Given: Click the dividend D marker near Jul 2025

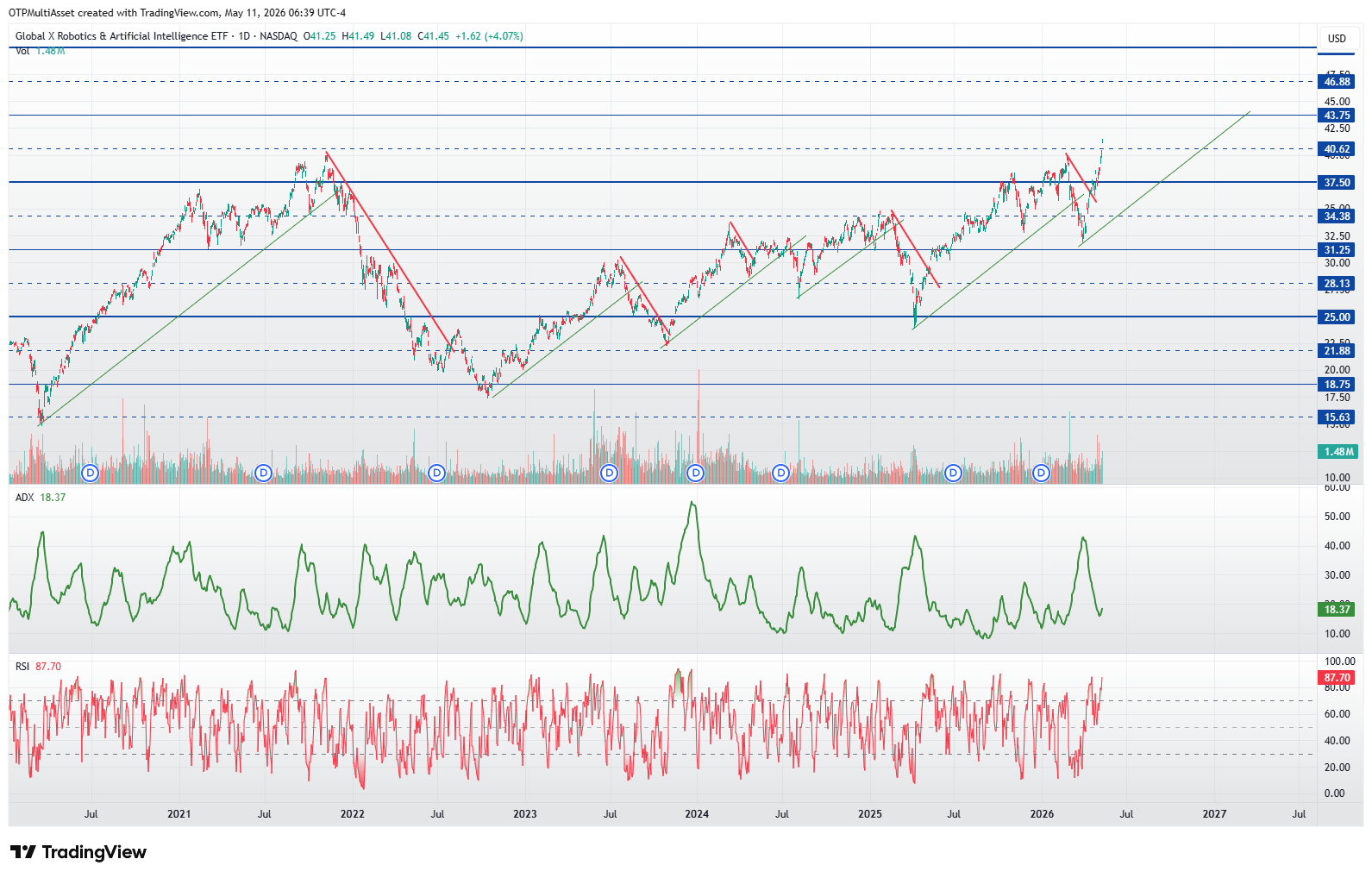Looking at the screenshot, I should click(953, 473).
